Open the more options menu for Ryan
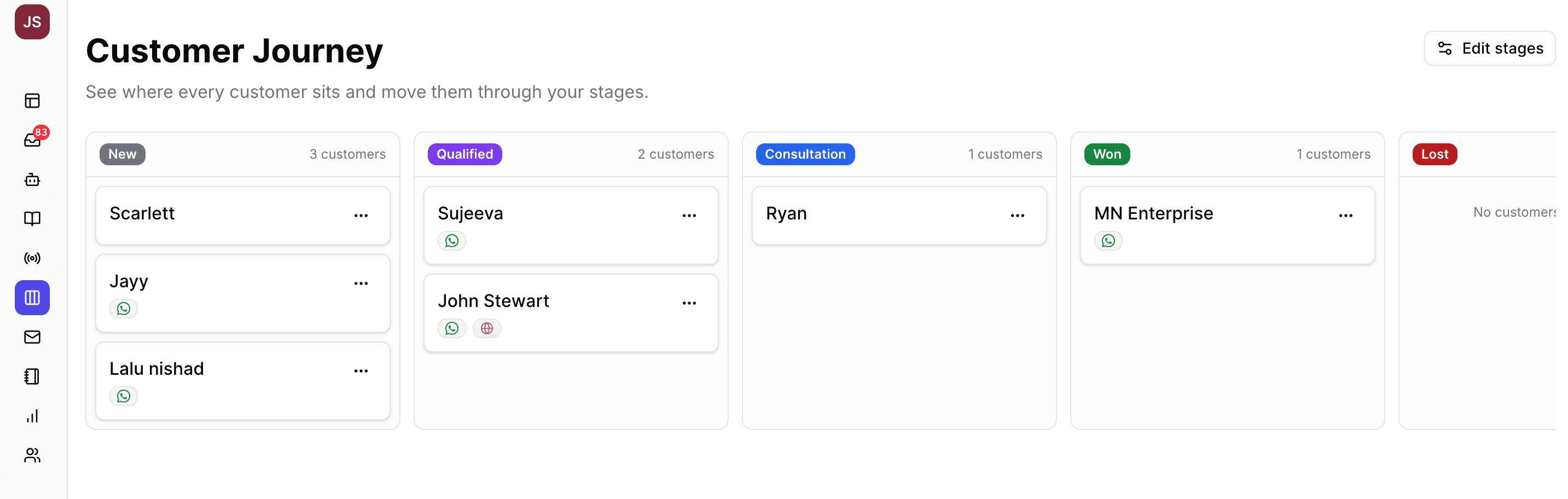This screenshot has width=1568, height=499. pos(1018,216)
